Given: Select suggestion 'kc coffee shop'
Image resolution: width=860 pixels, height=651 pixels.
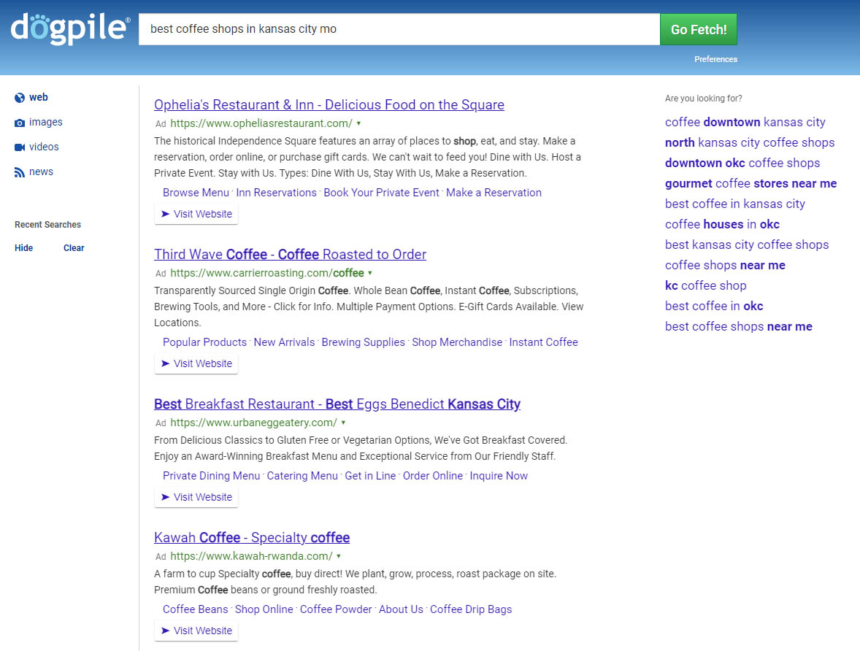Looking at the screenshot, I should tap(705, 285).
